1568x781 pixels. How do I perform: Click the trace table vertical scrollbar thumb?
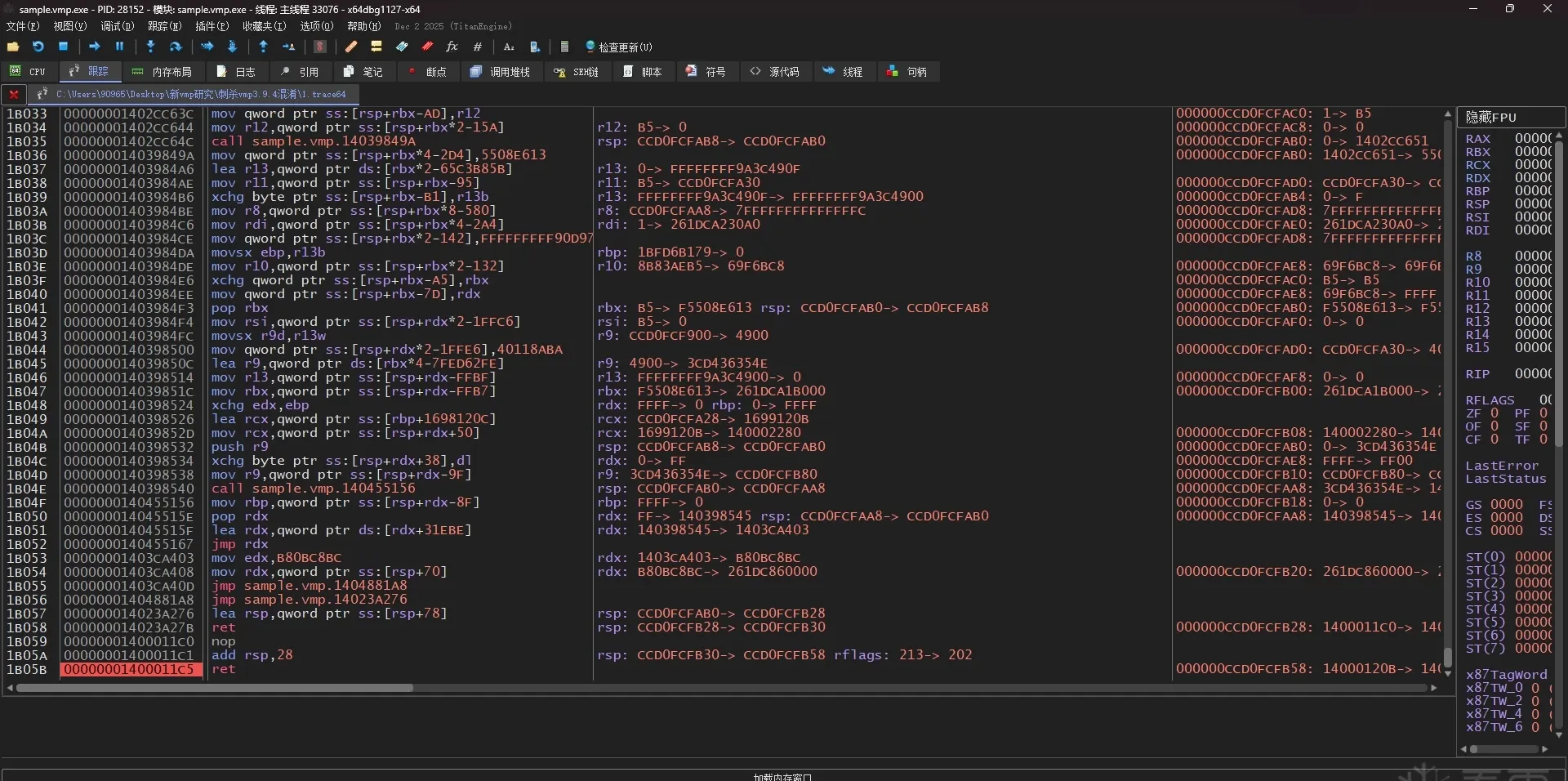(x=1448, y=657)
